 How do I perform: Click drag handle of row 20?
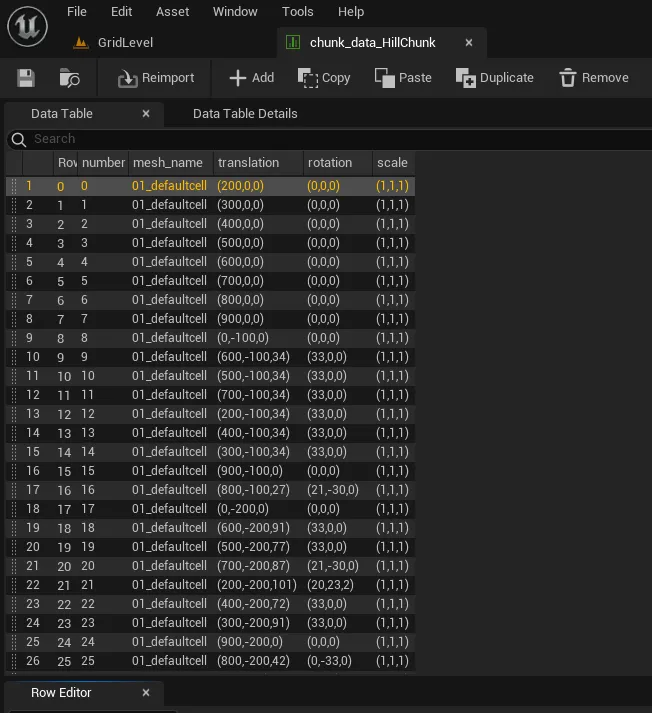(x=14, y=547)
